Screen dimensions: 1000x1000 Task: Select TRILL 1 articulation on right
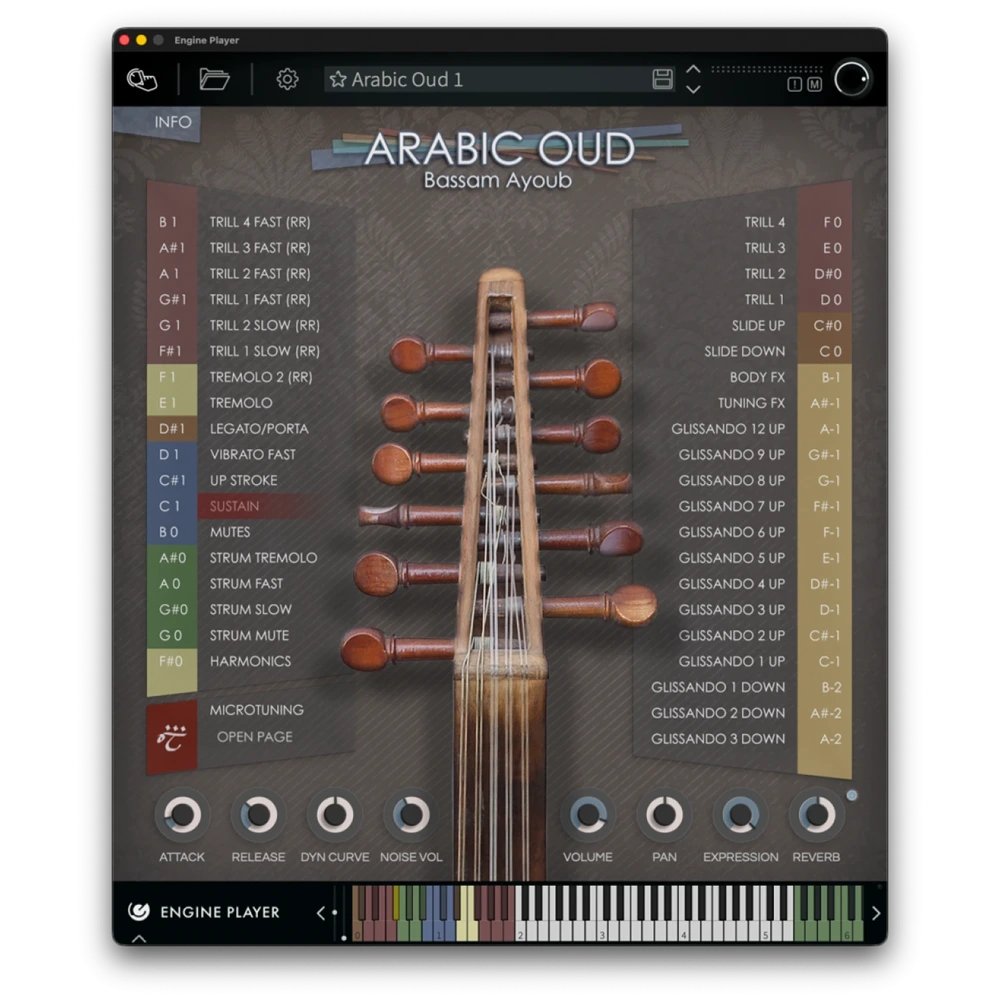764,300
